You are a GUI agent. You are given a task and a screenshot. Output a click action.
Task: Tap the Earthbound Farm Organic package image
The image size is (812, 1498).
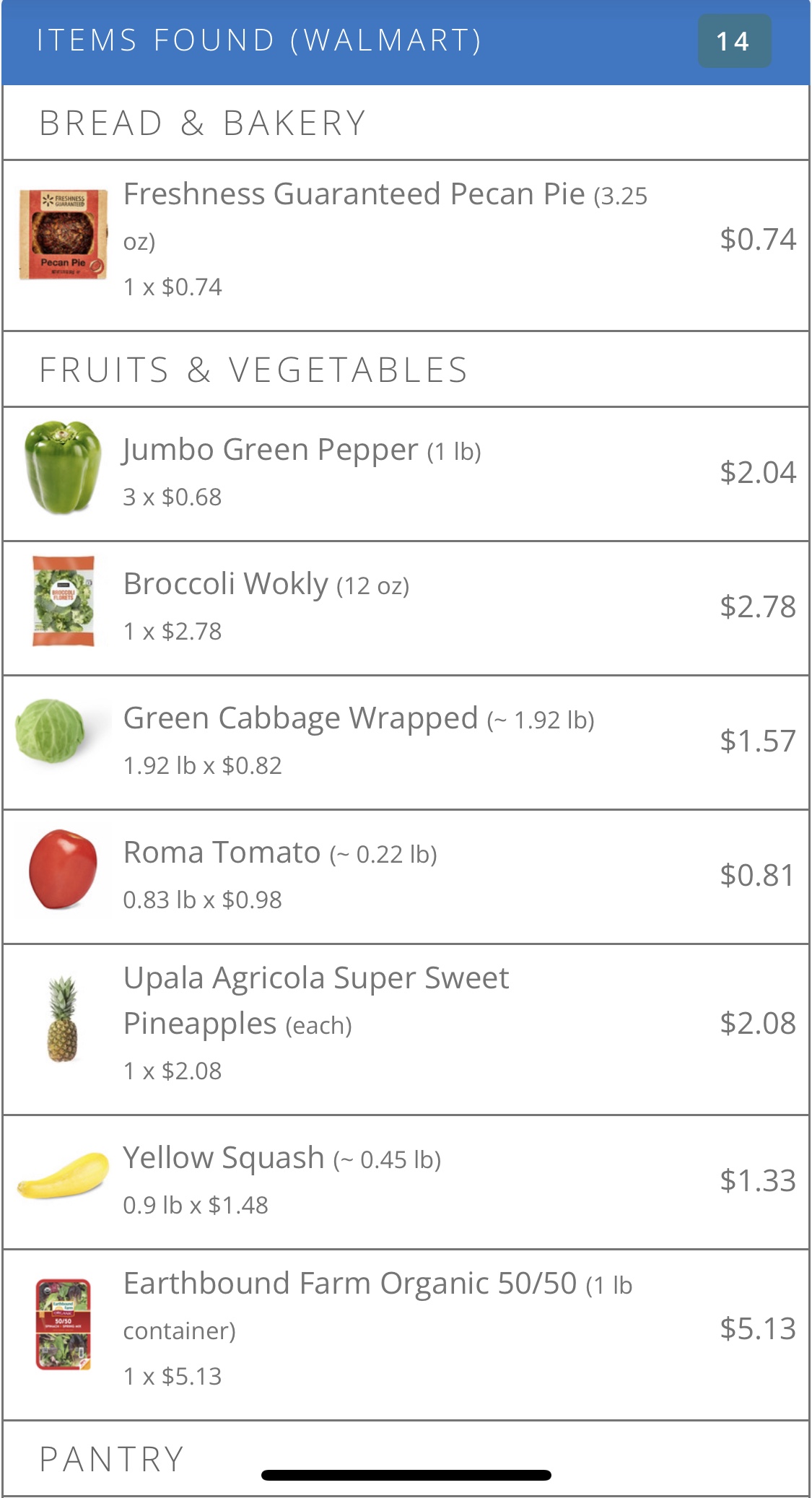(63, 1324)
